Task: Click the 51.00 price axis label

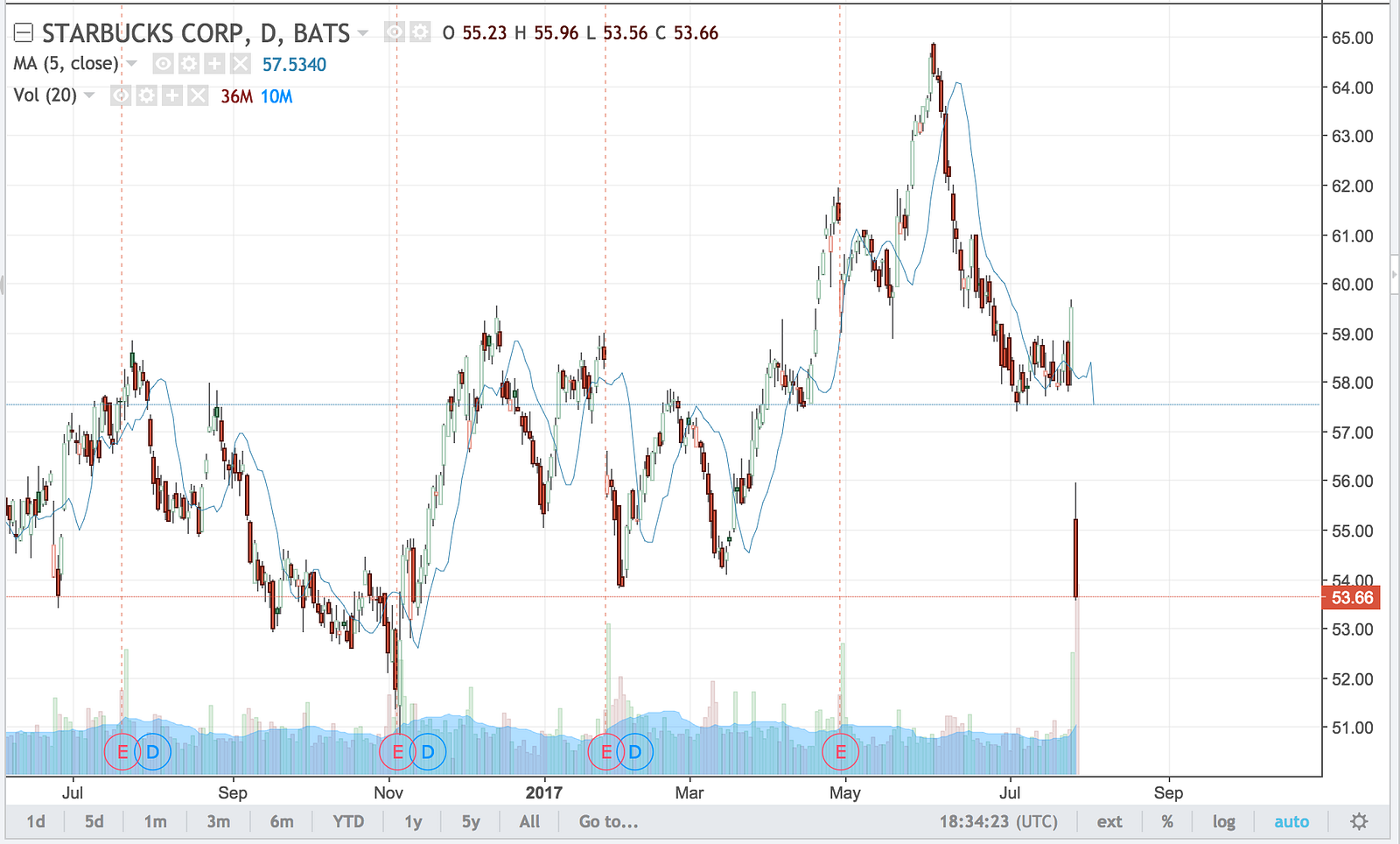Action: pos(1353,727)
